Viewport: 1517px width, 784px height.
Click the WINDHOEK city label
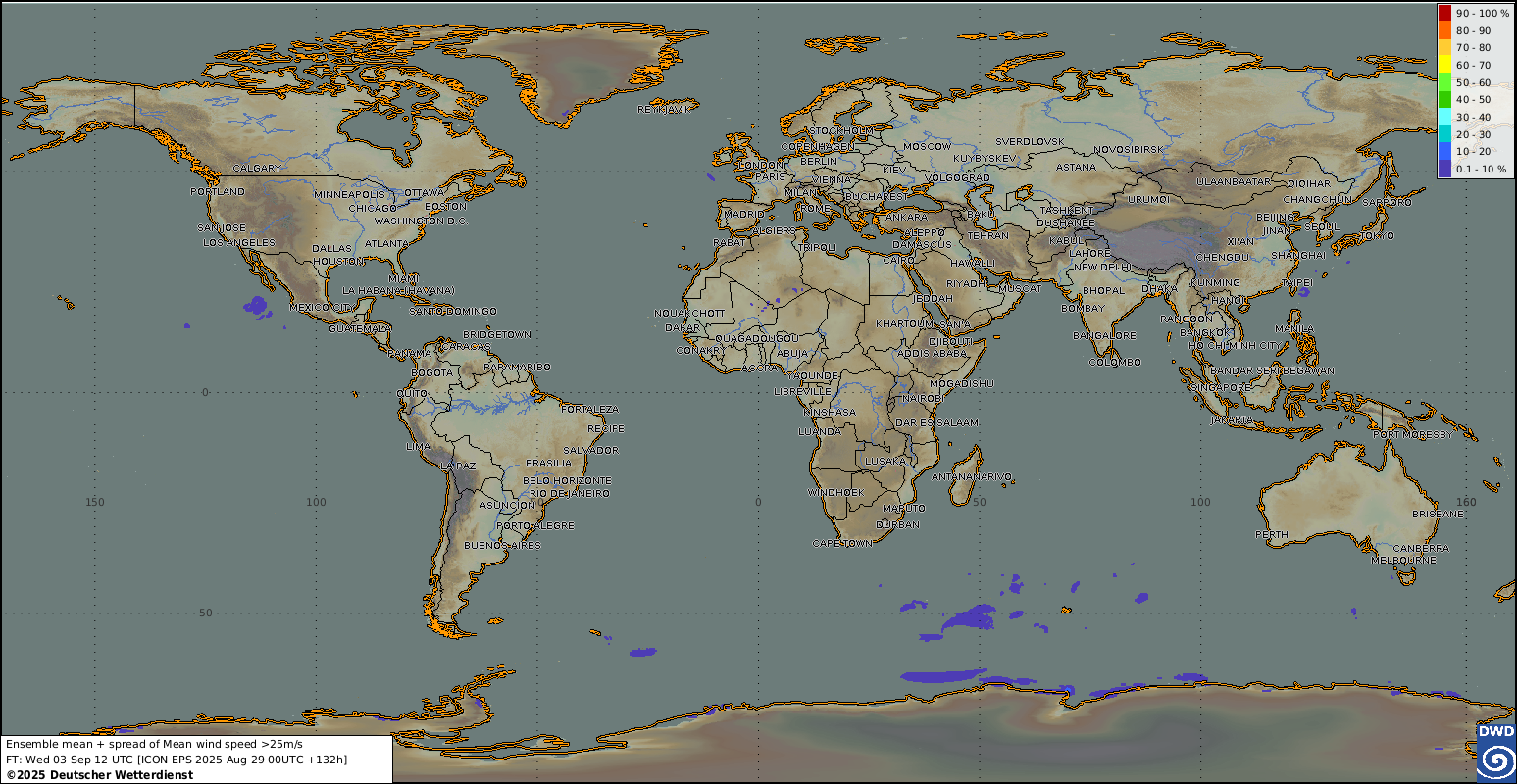835,491
